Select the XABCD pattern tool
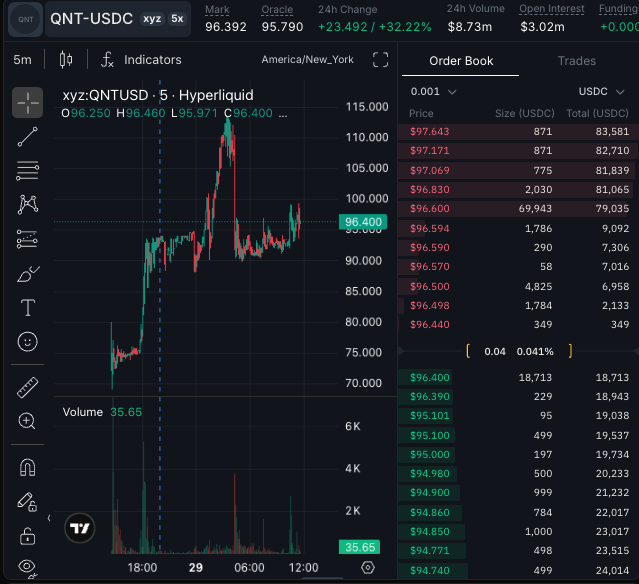This screenshot has width=639, height=584. tap(27, 204)
